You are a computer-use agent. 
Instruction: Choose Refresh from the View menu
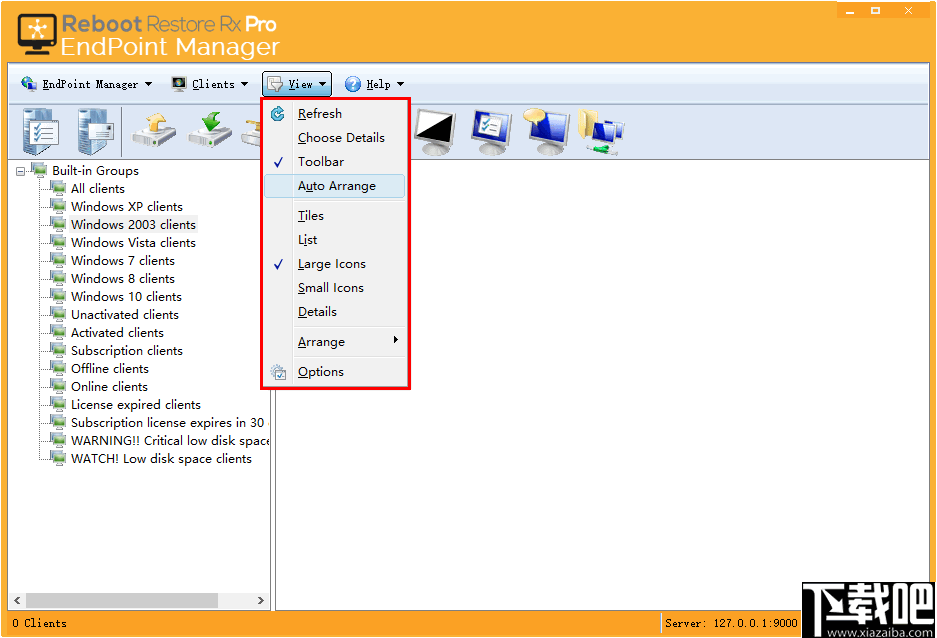tap(334, 114)
